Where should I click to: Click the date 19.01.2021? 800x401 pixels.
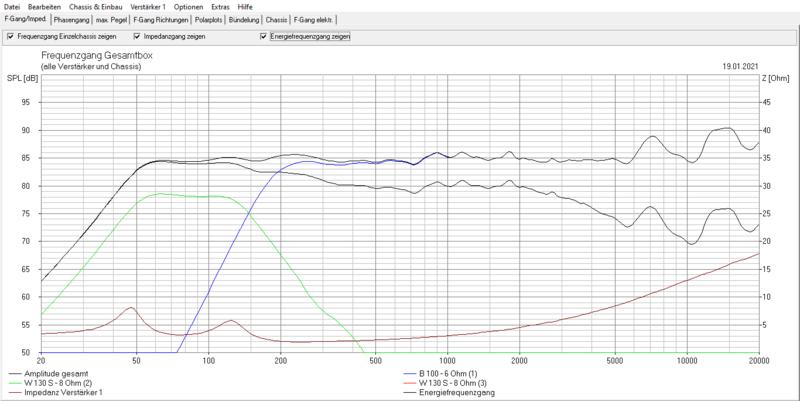(x=740, y=66)
